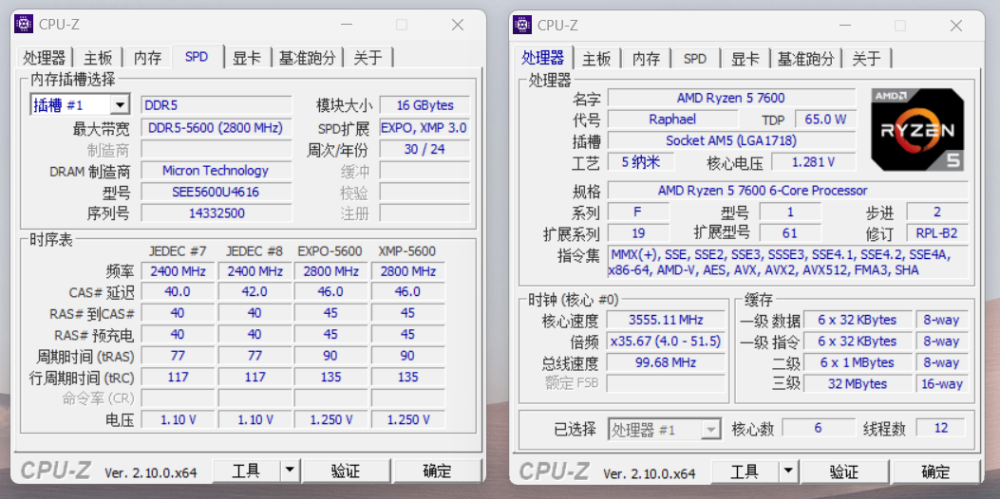
Task: Click the 6-Core Processor specification field
Action: point(788,190)
